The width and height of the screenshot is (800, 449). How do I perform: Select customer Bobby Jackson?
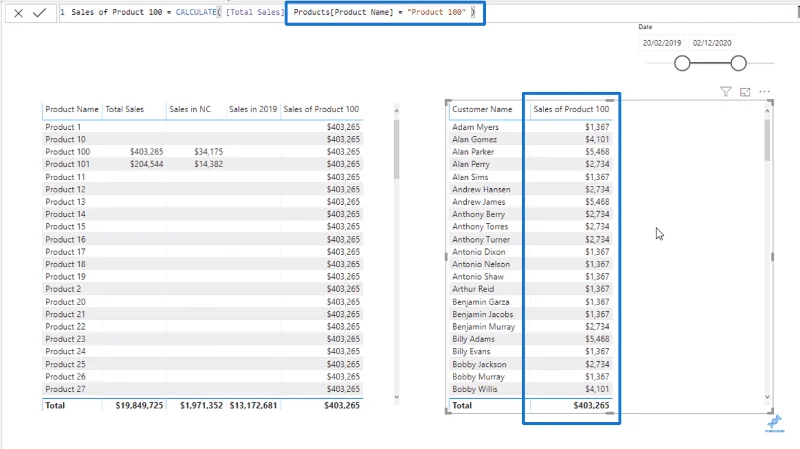tap(479, 364)
